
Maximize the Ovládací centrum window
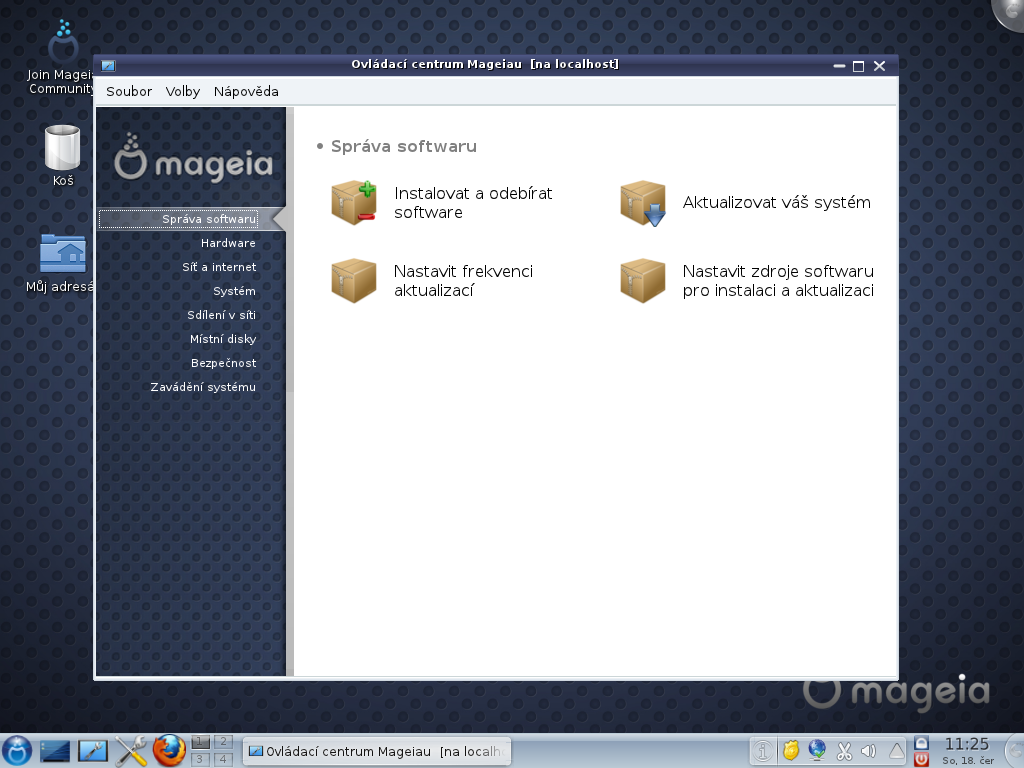pos(859,66)
